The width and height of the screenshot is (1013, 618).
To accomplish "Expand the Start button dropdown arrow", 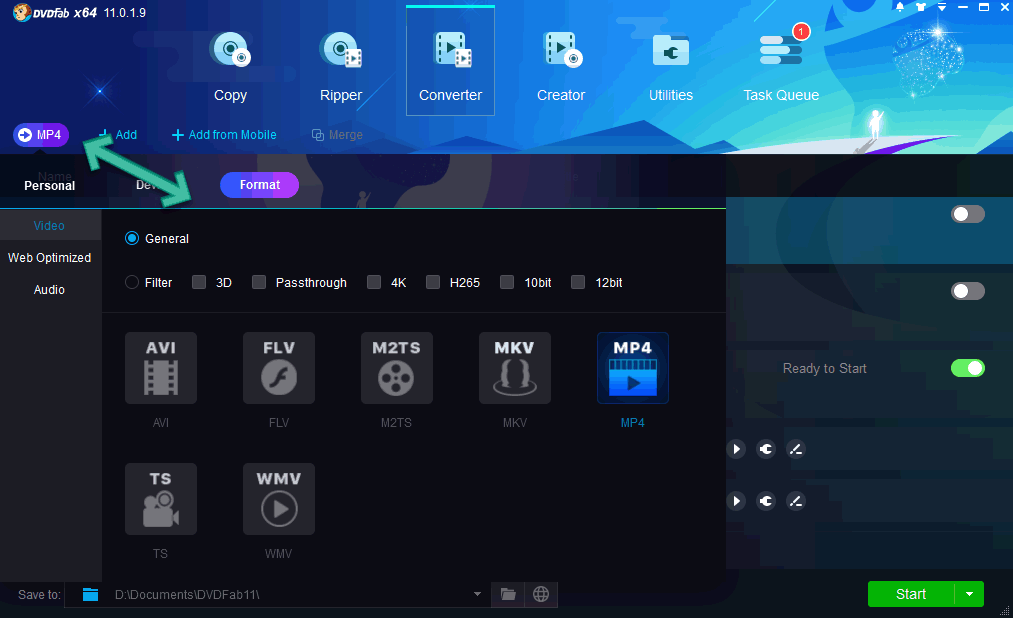I will click(x=970, y=594).
